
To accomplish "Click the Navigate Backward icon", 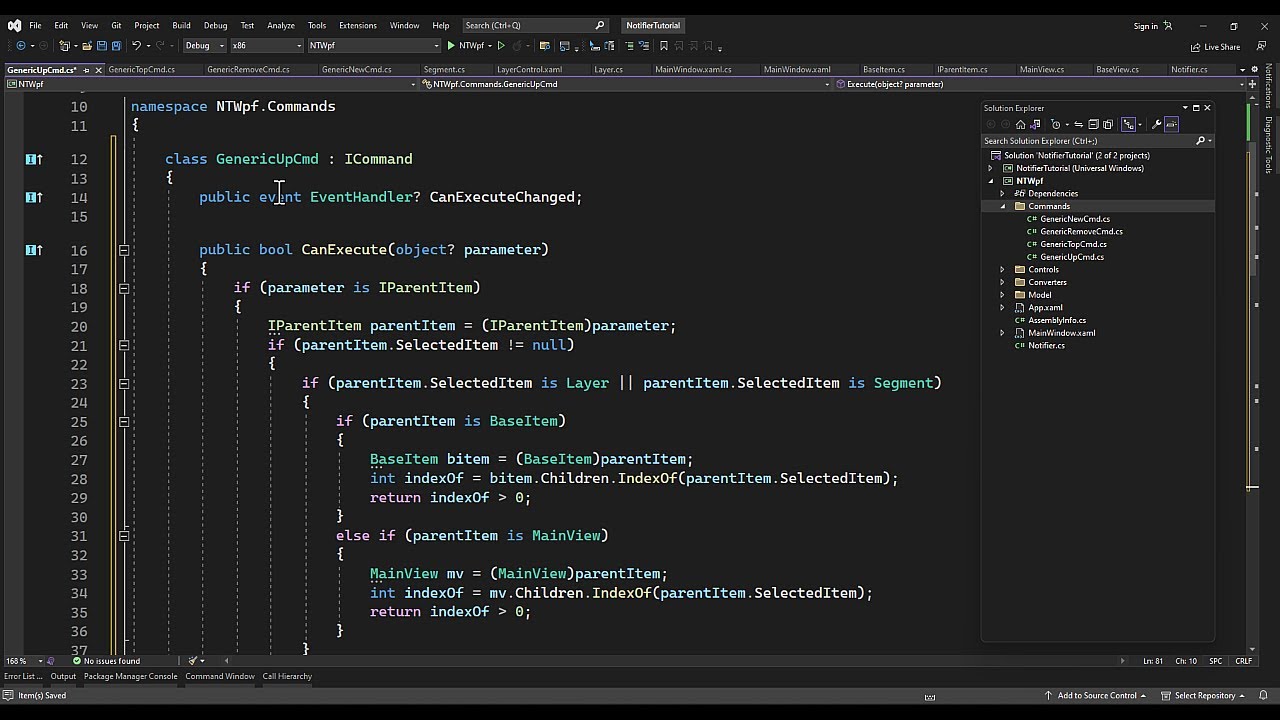I will click(21, 45).
